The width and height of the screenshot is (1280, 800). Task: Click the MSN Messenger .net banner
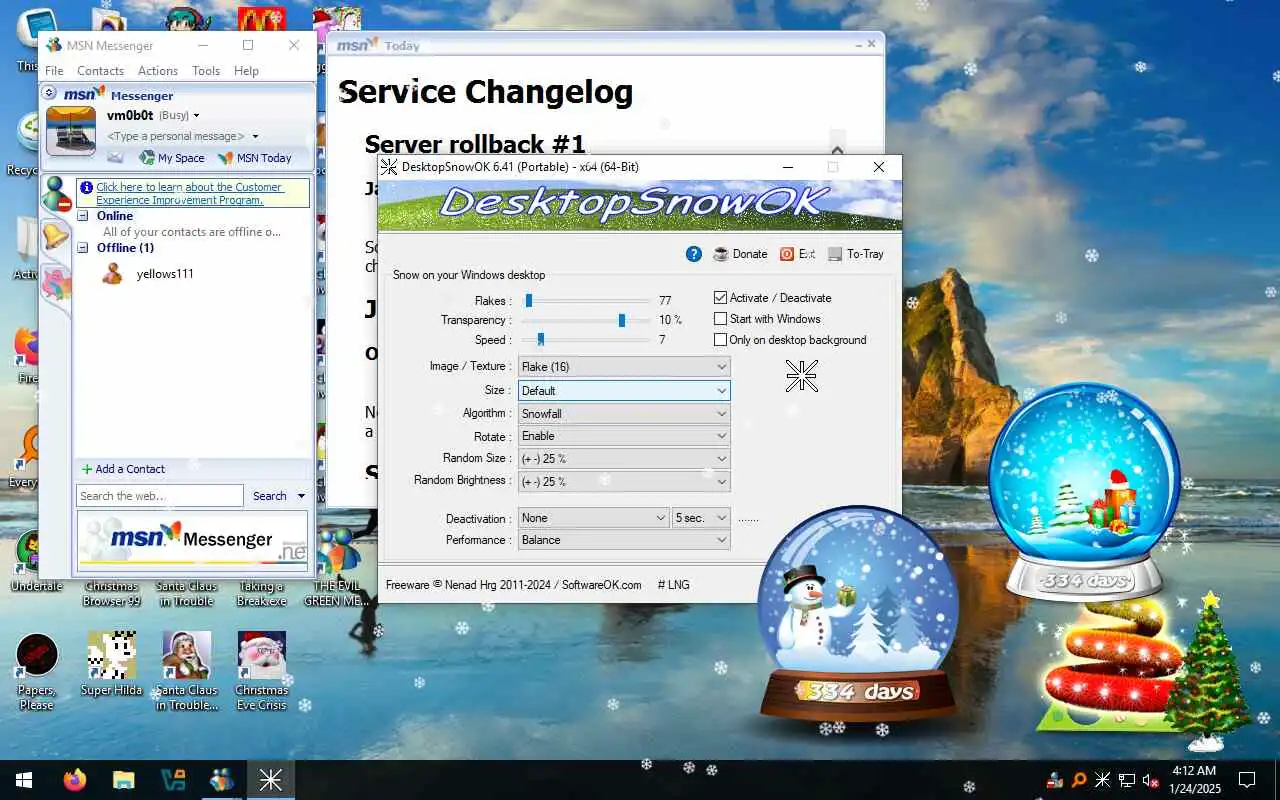[193, 541]
